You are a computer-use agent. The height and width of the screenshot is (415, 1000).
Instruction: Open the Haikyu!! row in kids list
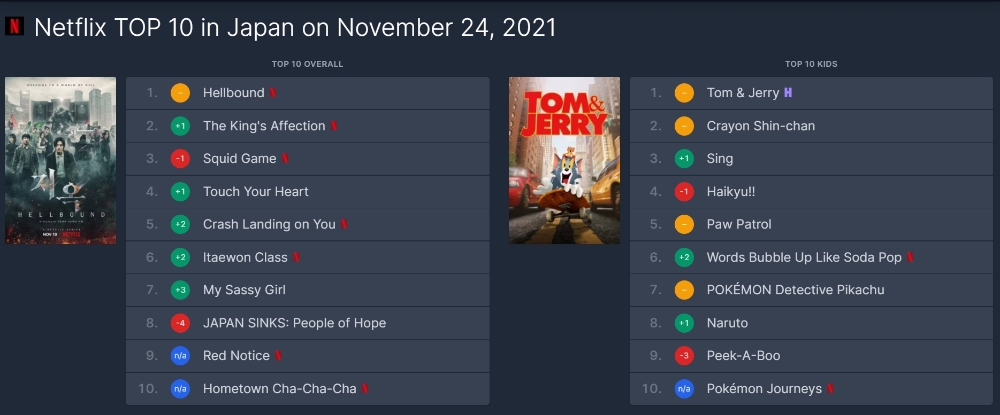coord(811,192)
